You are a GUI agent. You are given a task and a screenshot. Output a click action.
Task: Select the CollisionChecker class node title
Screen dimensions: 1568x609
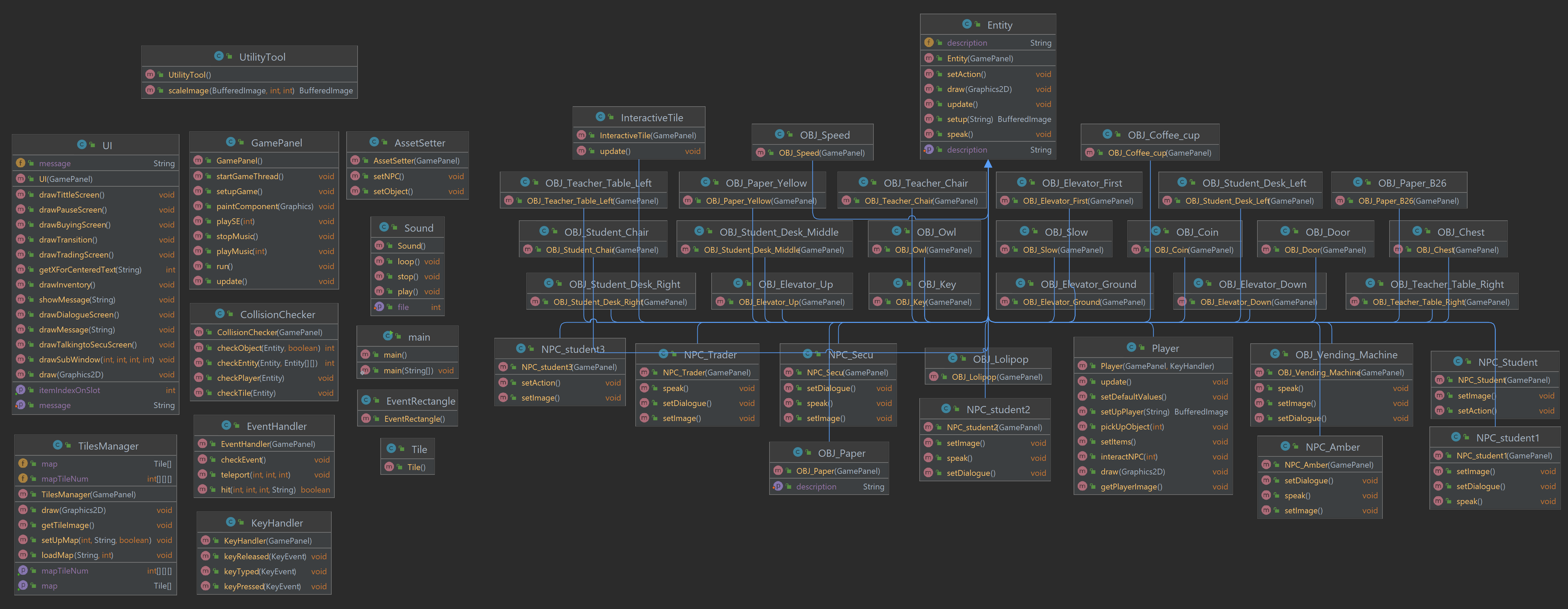[x=264, y=314]
